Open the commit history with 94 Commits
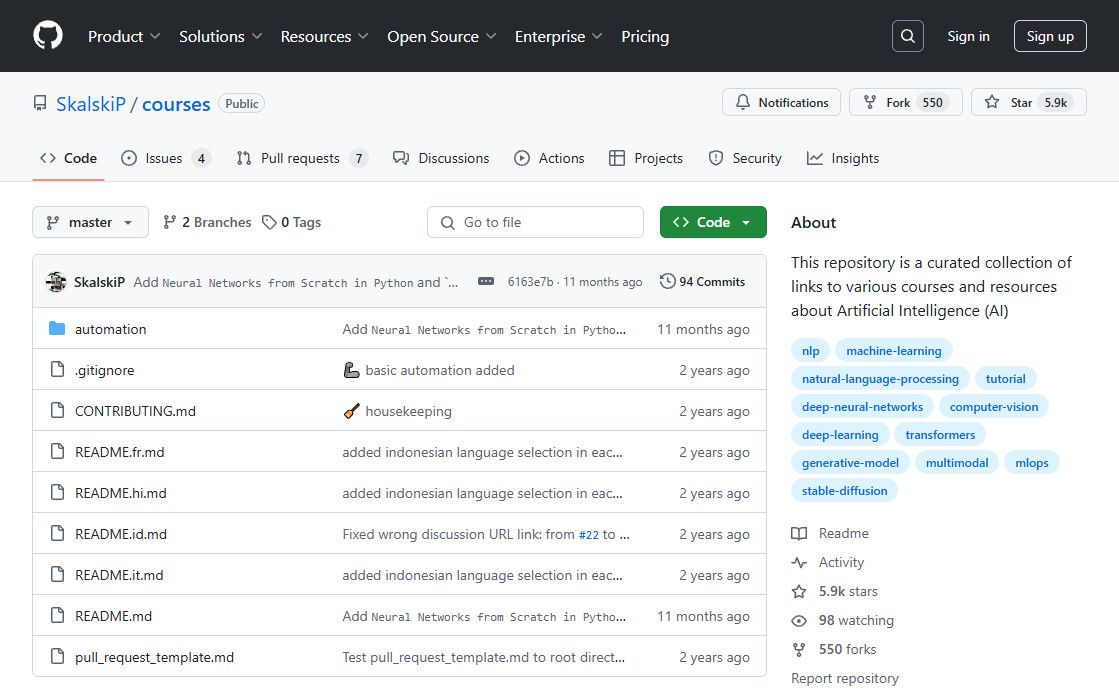The image size is (1119, 690). click(x=702, y=282)
